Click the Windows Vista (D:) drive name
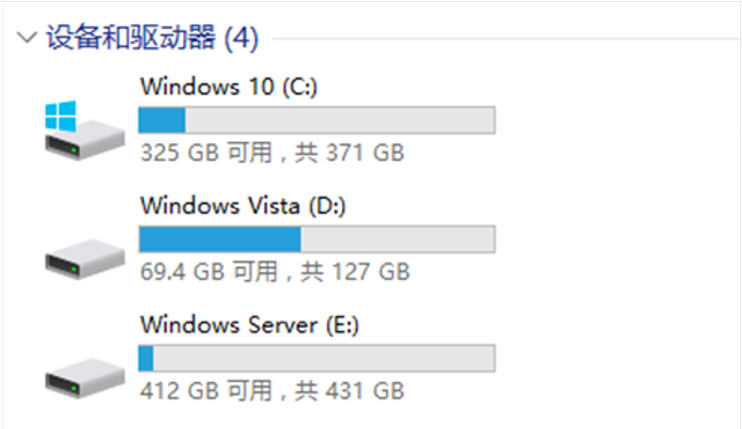The image size is (742, 429). [243, 206]
